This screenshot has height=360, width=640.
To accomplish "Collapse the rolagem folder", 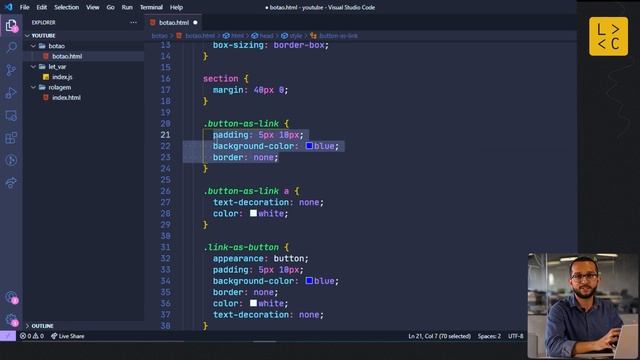I will (x=33, y=87).
